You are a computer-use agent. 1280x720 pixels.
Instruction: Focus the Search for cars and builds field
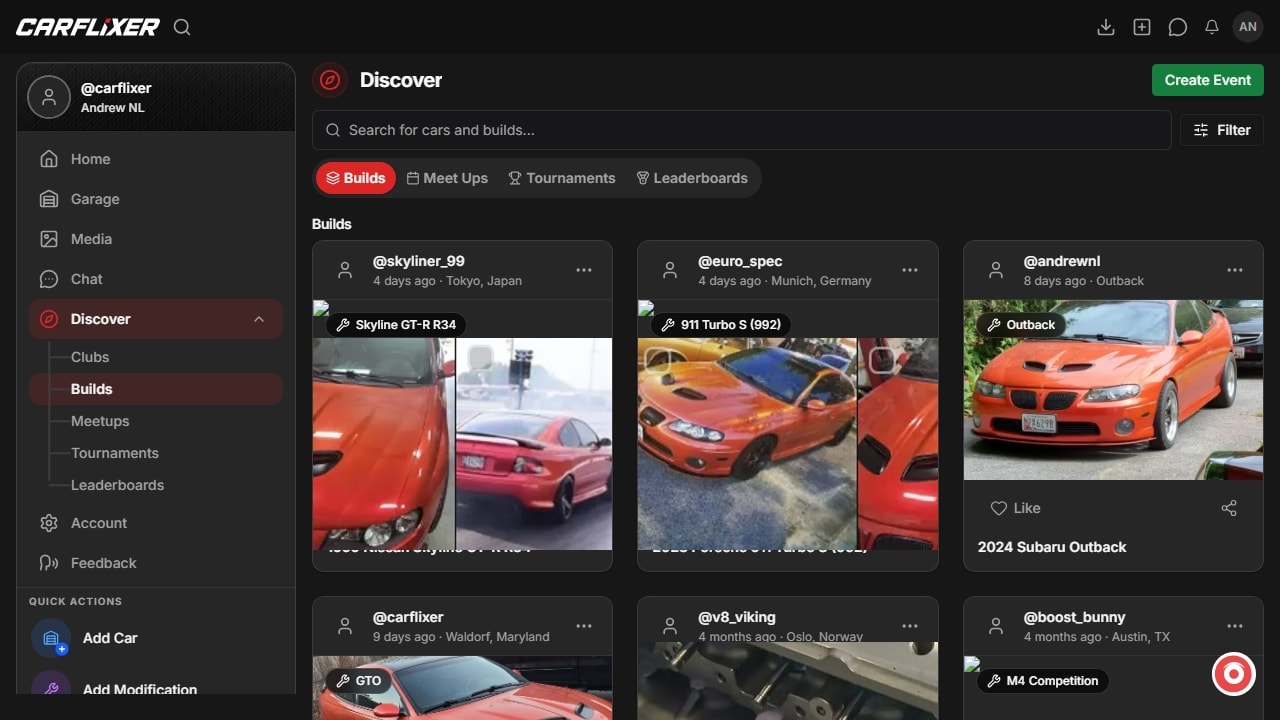click(x=741, y=130)
